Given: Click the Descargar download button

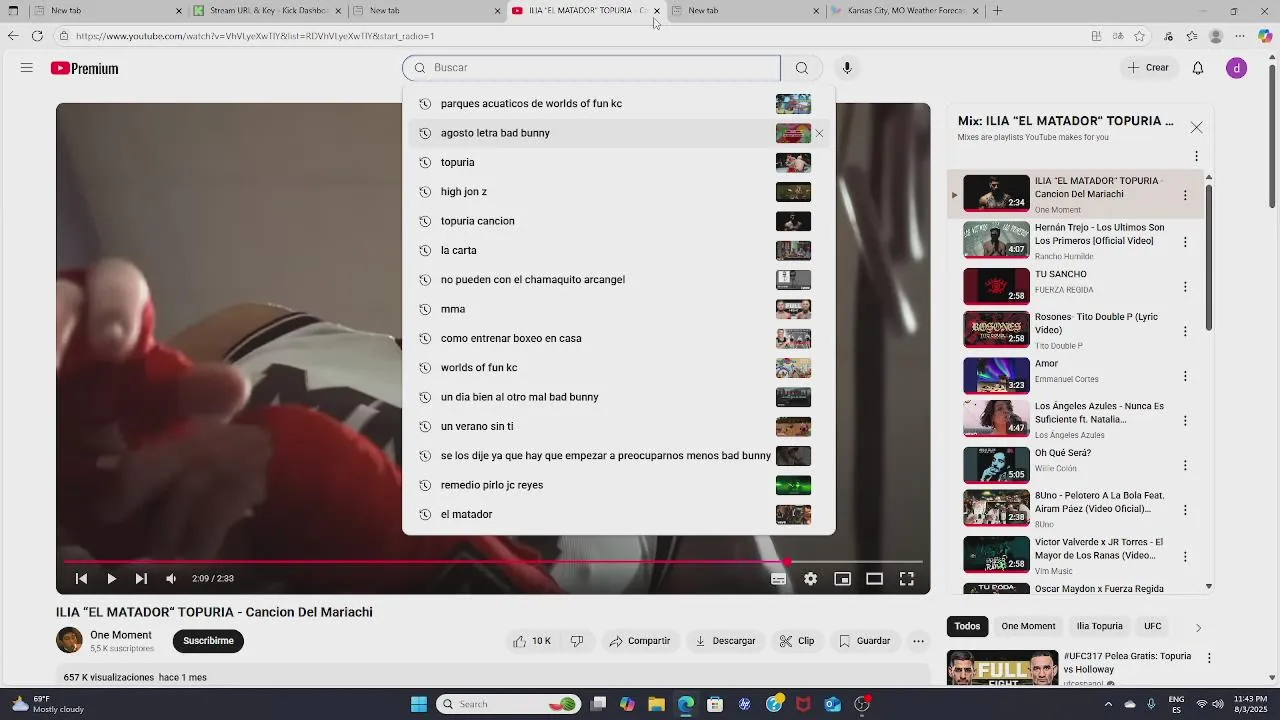Looking at the screenshot, I should [x=726, y=641].
